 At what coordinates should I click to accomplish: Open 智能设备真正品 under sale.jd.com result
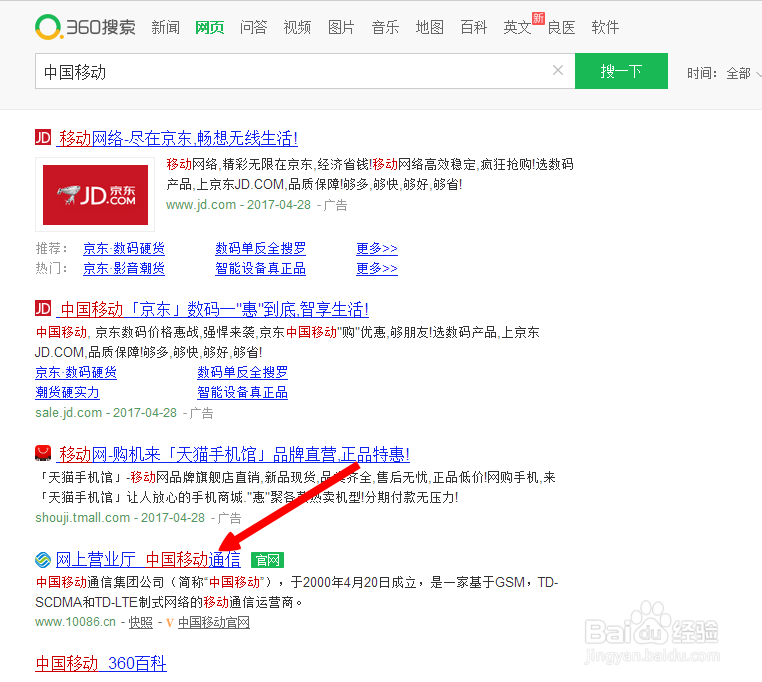pos(242,392)
